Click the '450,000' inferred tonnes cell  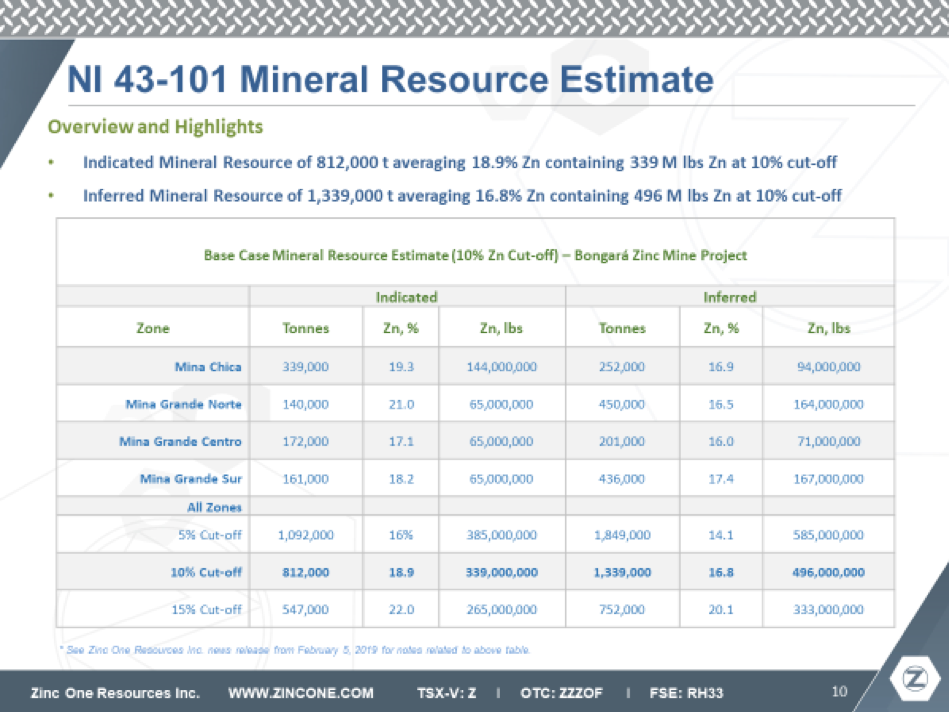pyautogui.click(x=622, y=404)
